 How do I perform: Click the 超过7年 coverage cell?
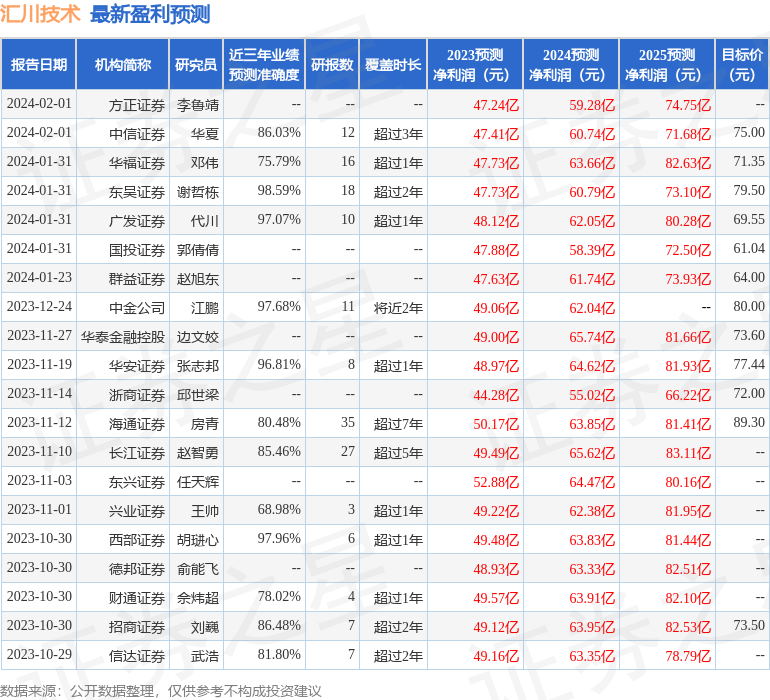coord(398,423)
